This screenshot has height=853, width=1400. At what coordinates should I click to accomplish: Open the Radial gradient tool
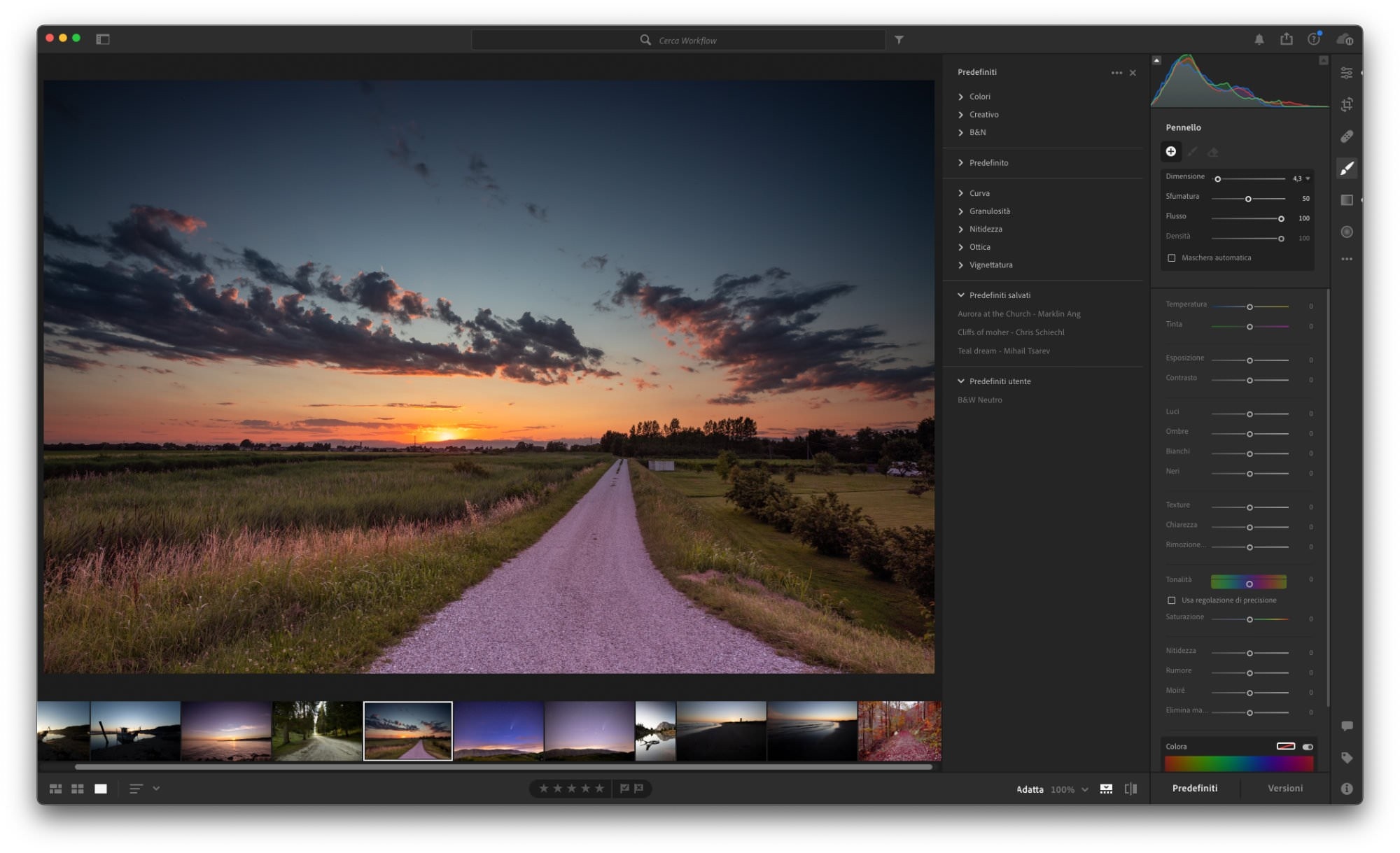(1346, 232)
